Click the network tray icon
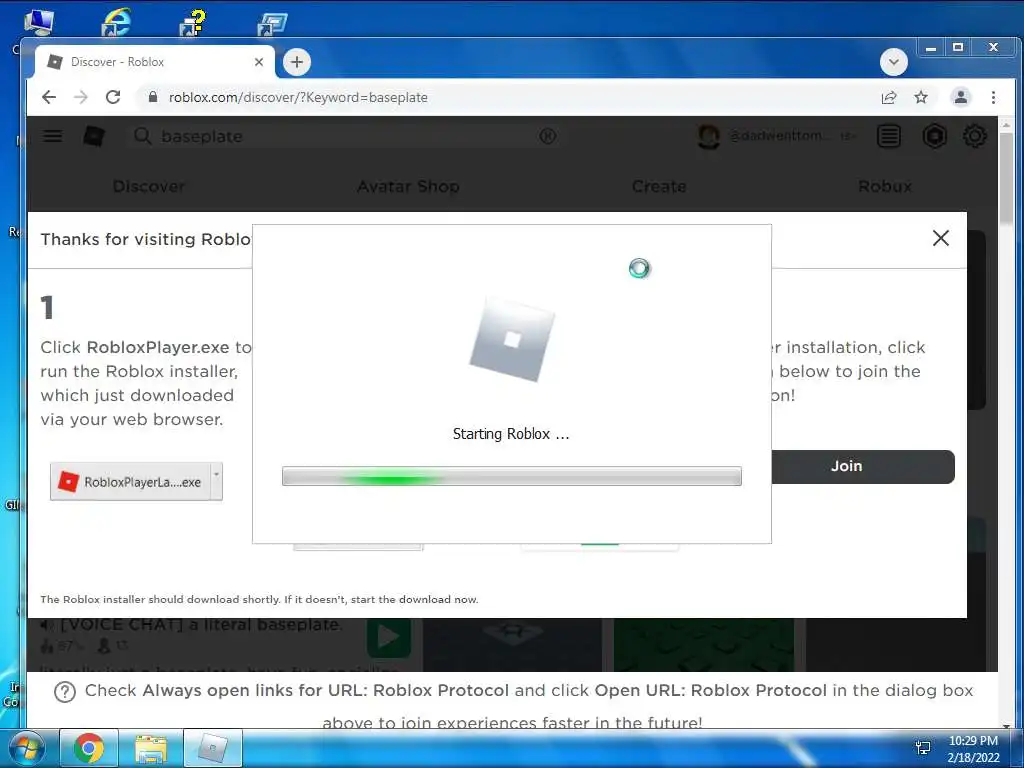The width and height of the screenshot is (1024, 768). tap(923, 748)
